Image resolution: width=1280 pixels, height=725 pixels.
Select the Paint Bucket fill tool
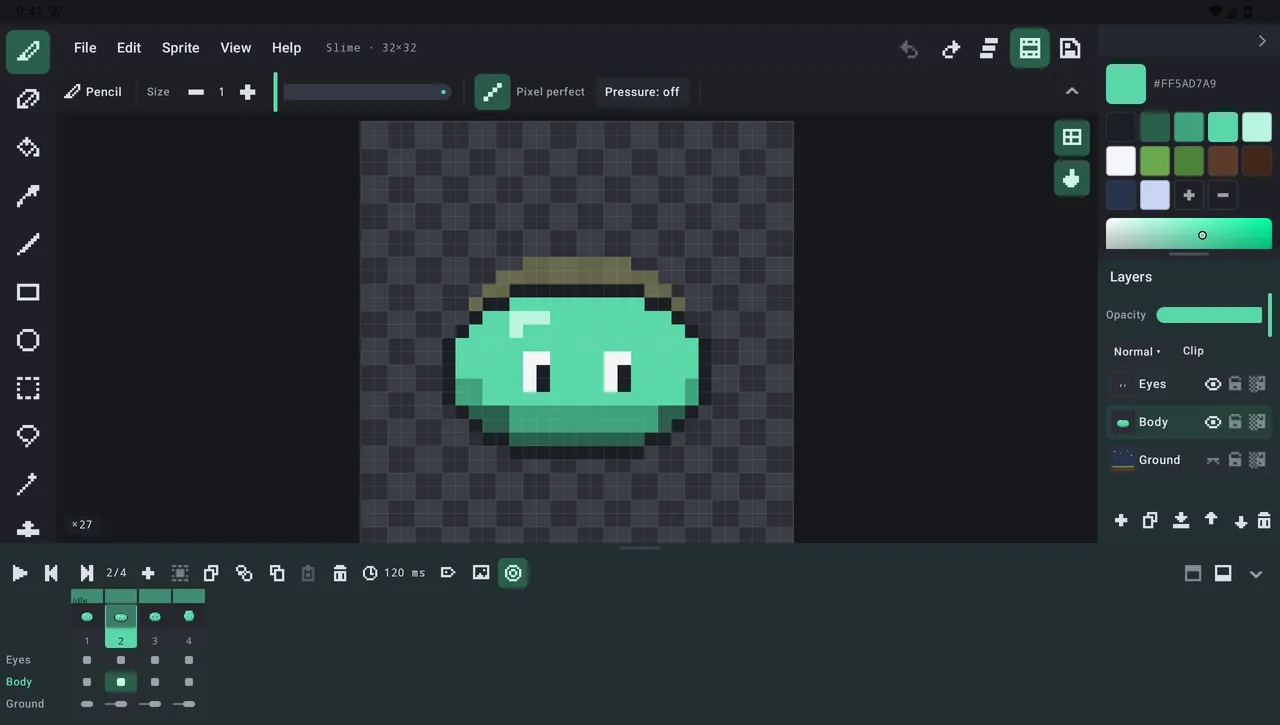(x=28, y=148)
